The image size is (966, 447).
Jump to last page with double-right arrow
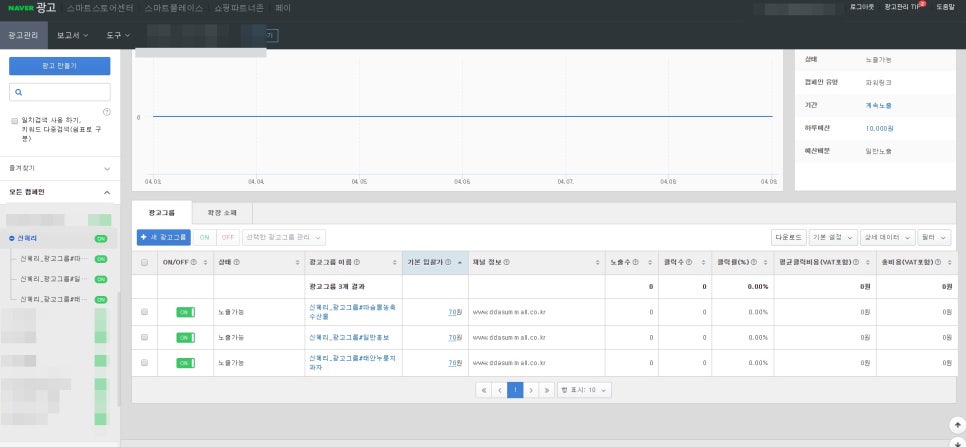[x=547, y=390]
